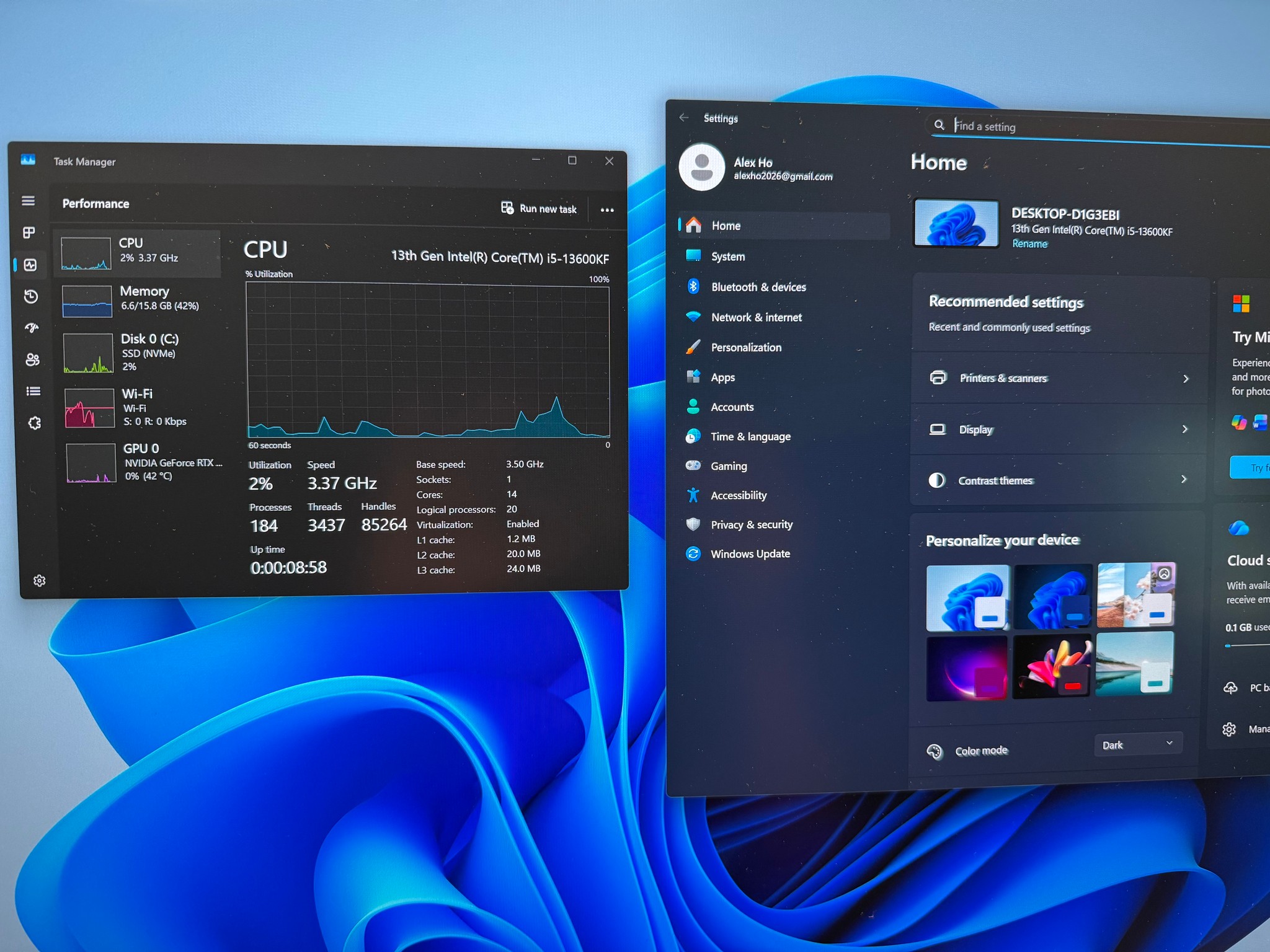Click the '24.0 MB' L3 cache value
The width and height of the screenshot is (1270, 952).
(x=523, y=568)
